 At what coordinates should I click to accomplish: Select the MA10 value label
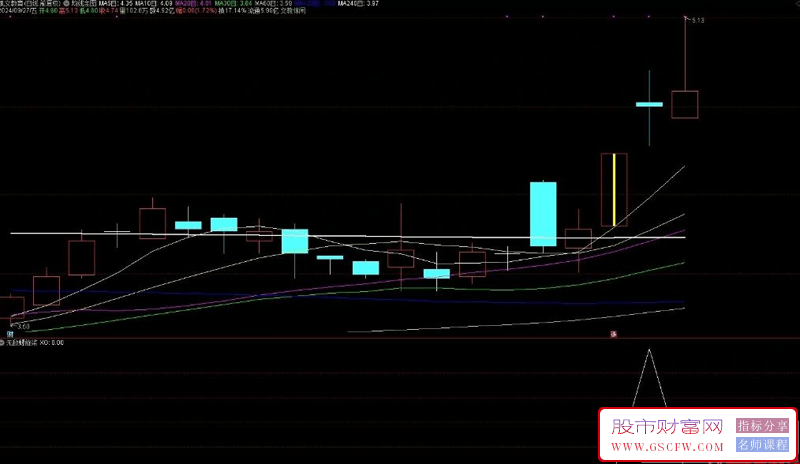[154, 3]
